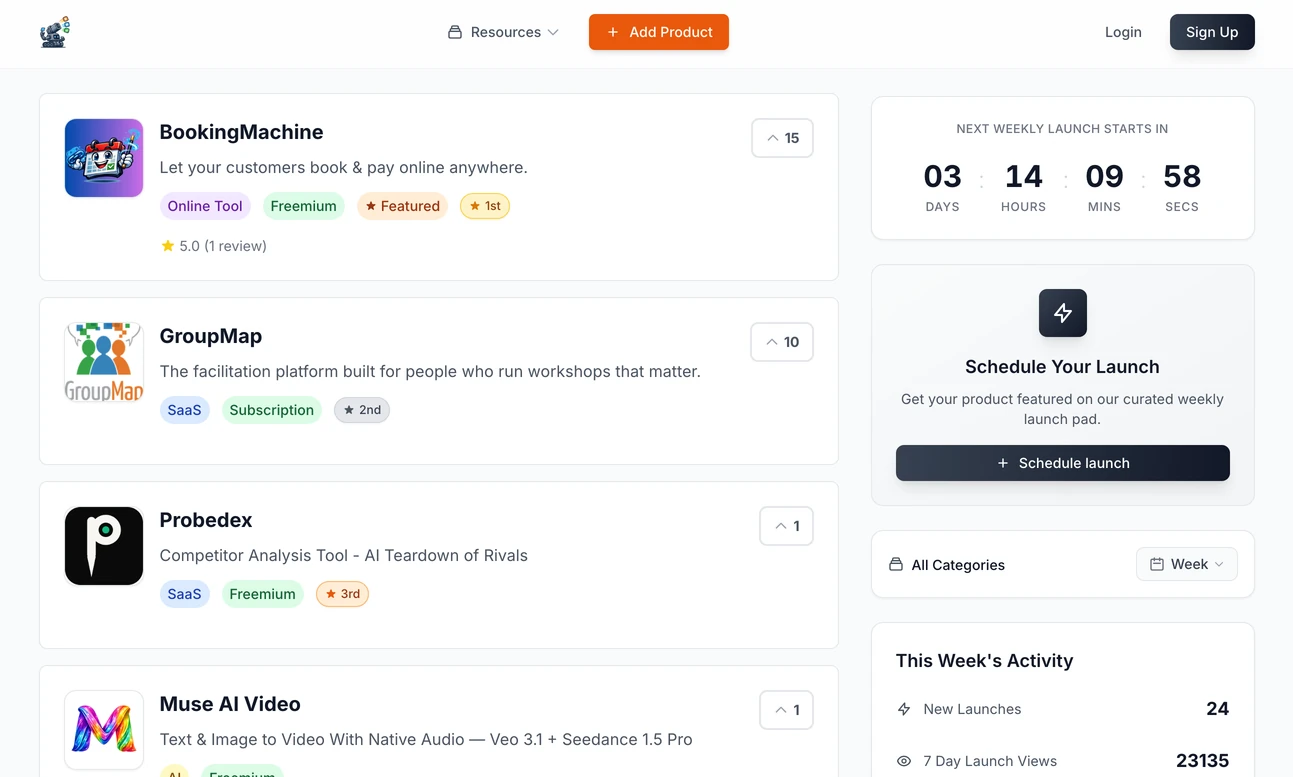
Task: Open the All Categories filter
Action: pos(947,565)
